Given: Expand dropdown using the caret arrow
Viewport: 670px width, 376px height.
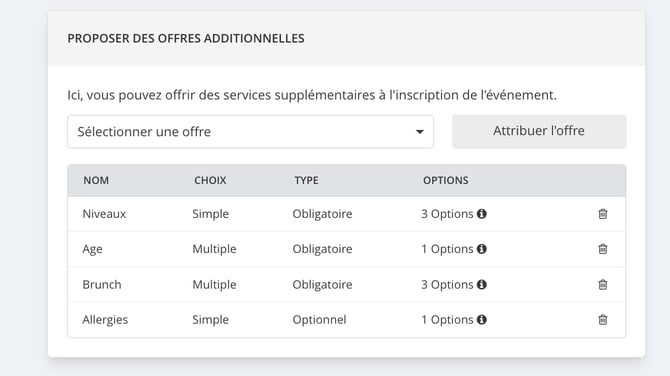Looking at the screenshot, I should 420,132.
